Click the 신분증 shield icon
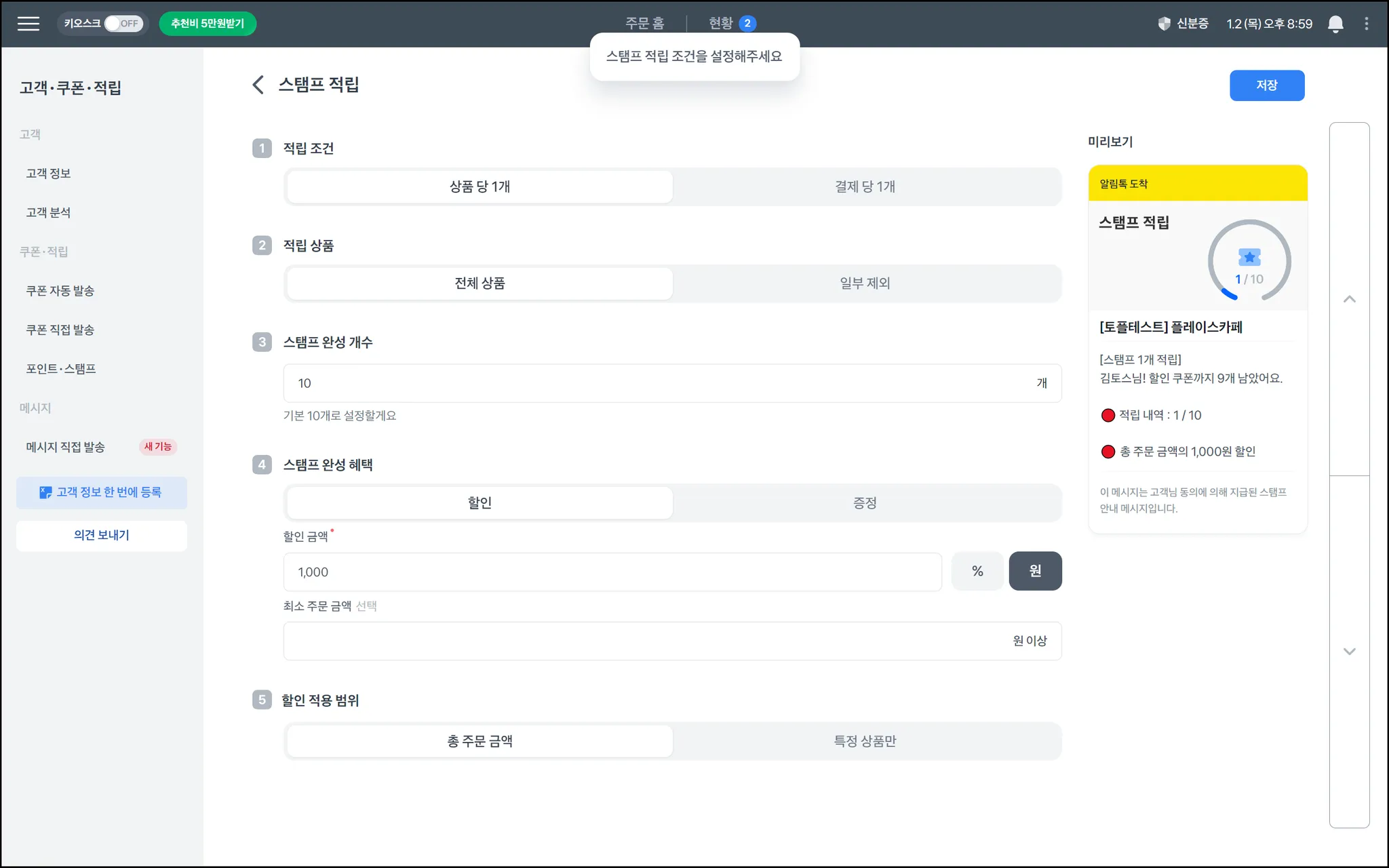The image size is (1389, 868). click(x=1164, y=24)
